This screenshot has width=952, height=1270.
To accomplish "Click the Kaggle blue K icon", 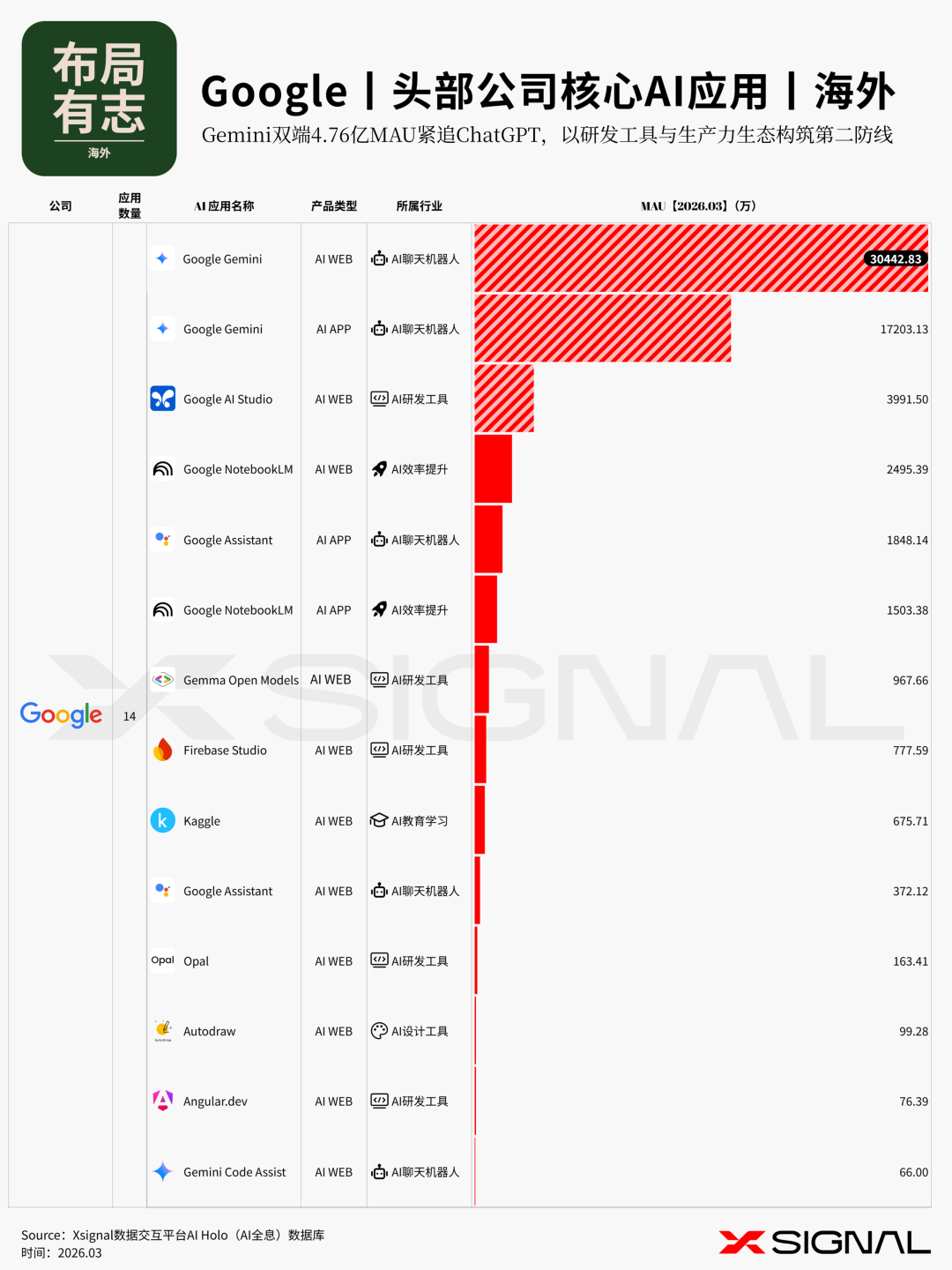I will point(163,820).
